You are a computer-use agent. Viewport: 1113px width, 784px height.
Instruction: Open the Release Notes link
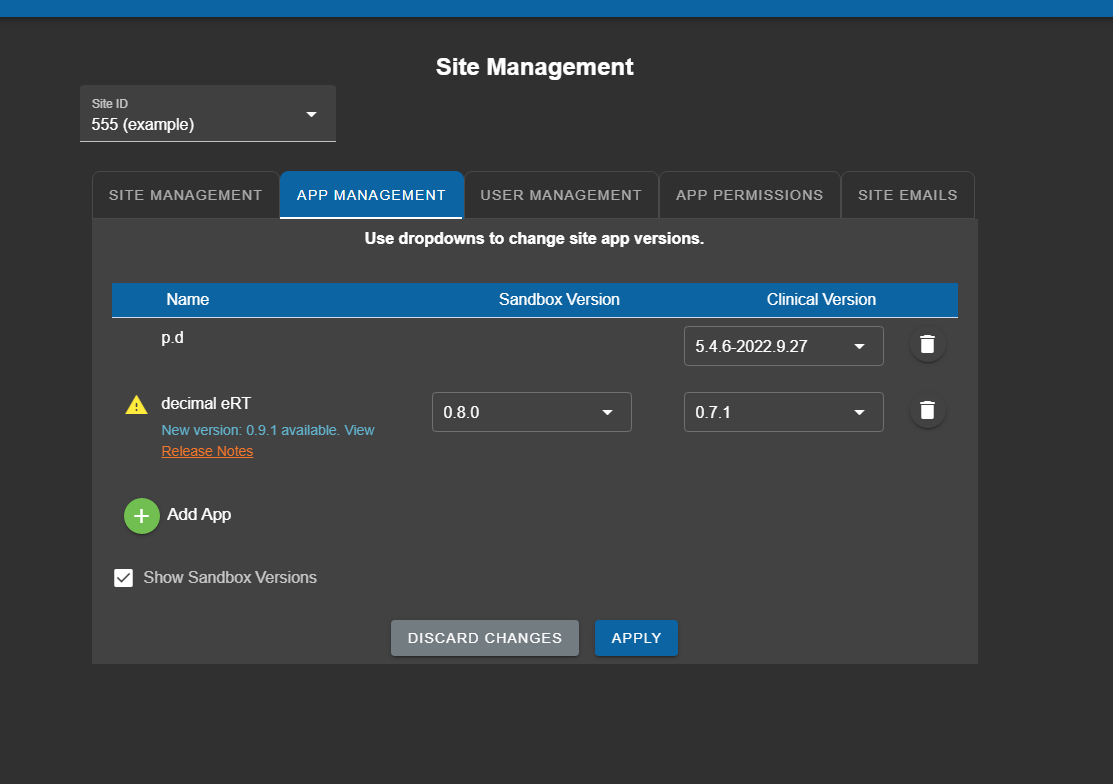(x=207, y=451)
